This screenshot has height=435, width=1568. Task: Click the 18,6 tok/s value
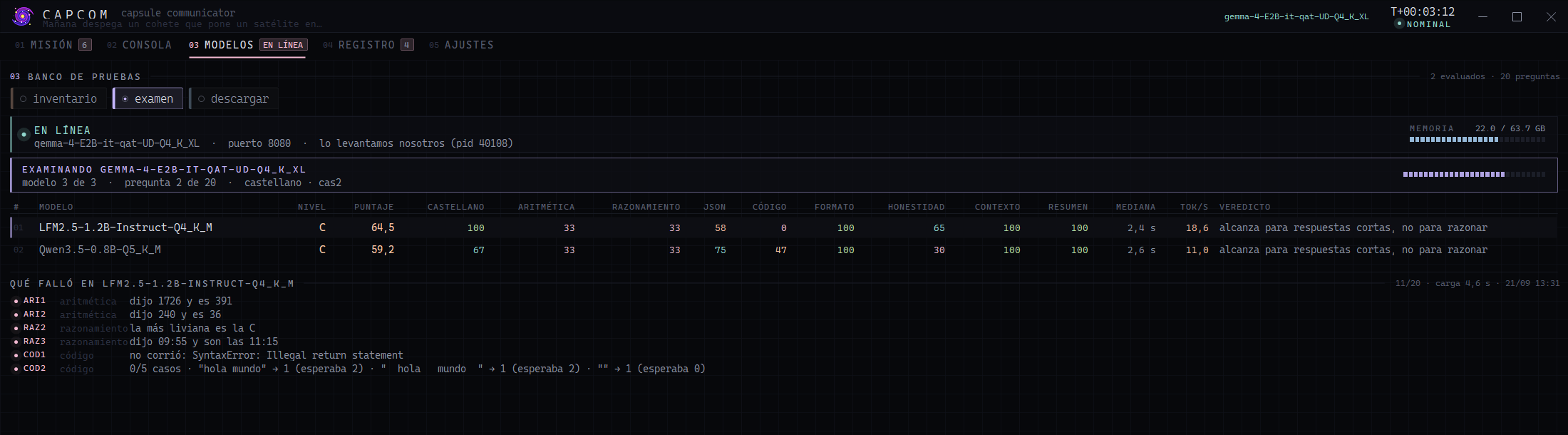coord(1197,228)
